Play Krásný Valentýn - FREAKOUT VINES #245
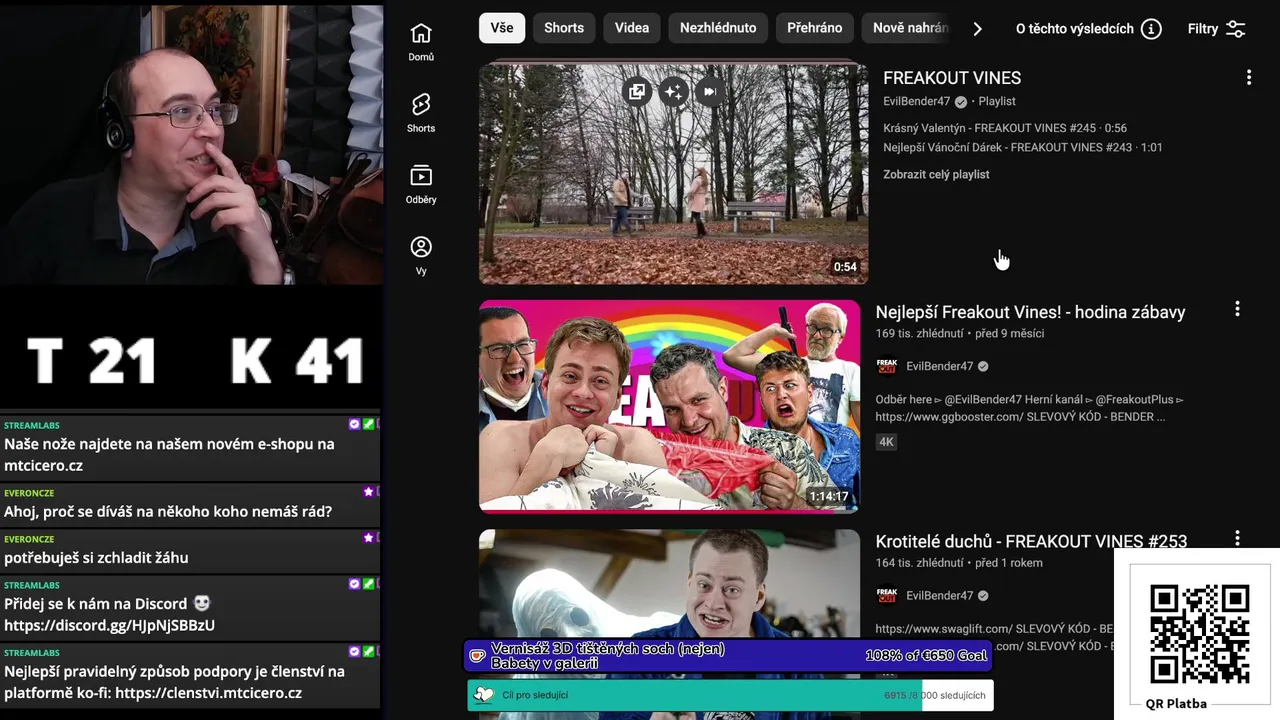Viewport: 1280px width, 720px height. pos(1005,128)
